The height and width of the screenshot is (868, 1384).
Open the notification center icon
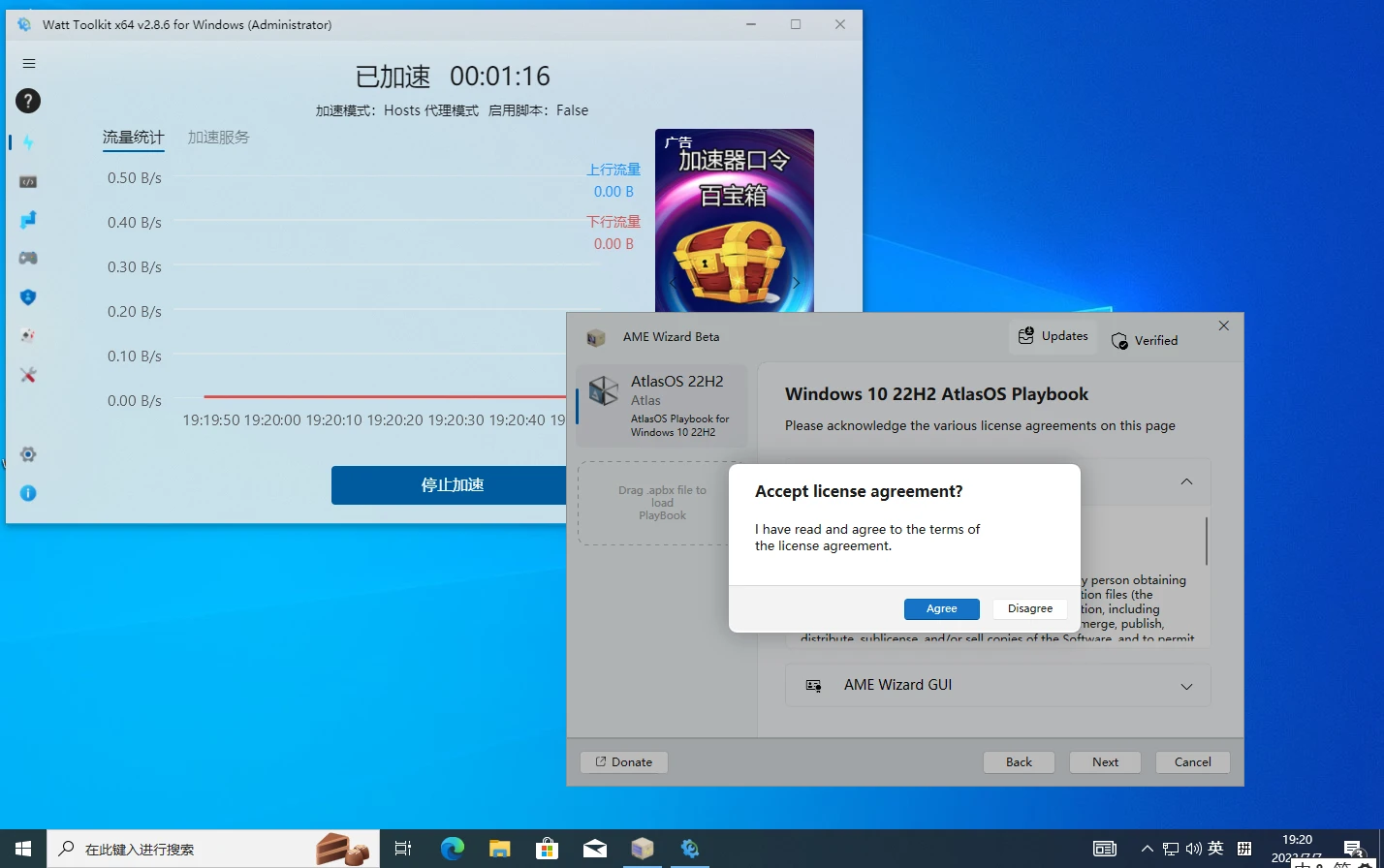(1353, 850)
